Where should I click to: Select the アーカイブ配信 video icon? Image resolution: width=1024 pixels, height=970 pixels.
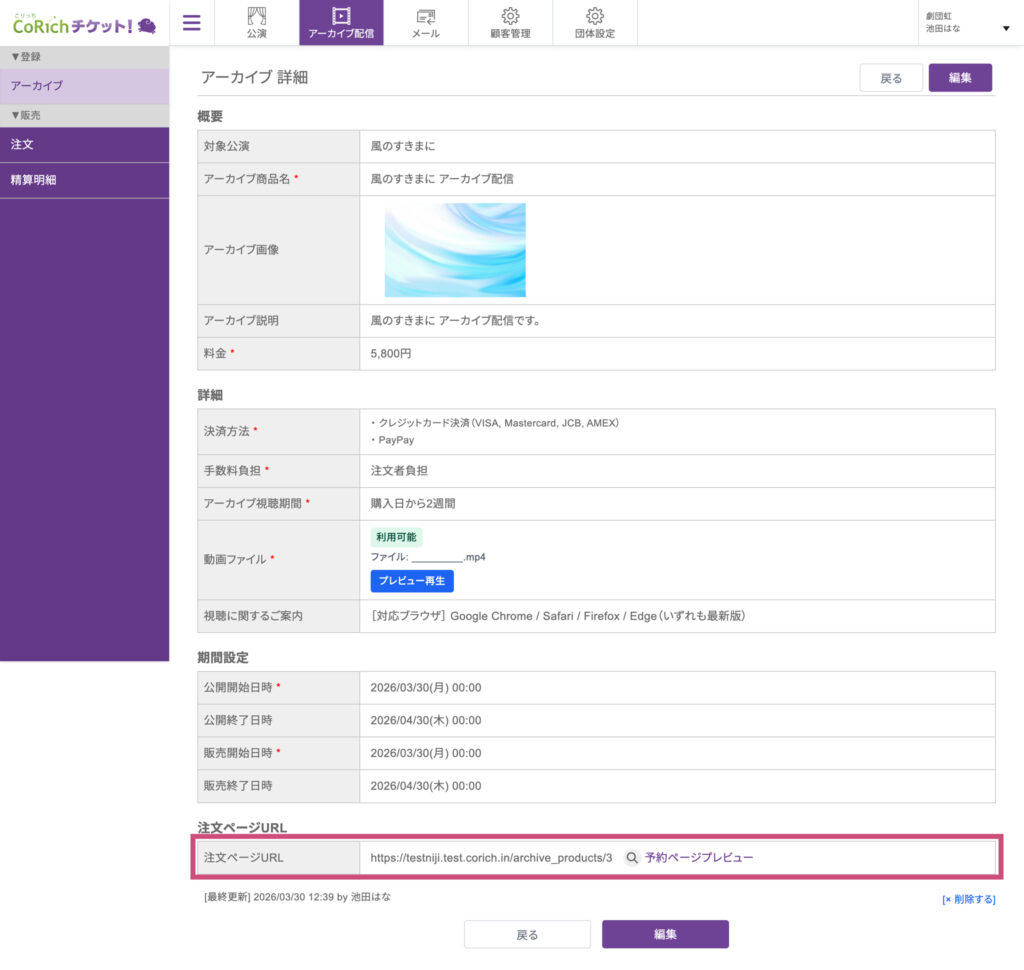pyautogui.click(x=341, y=16)
